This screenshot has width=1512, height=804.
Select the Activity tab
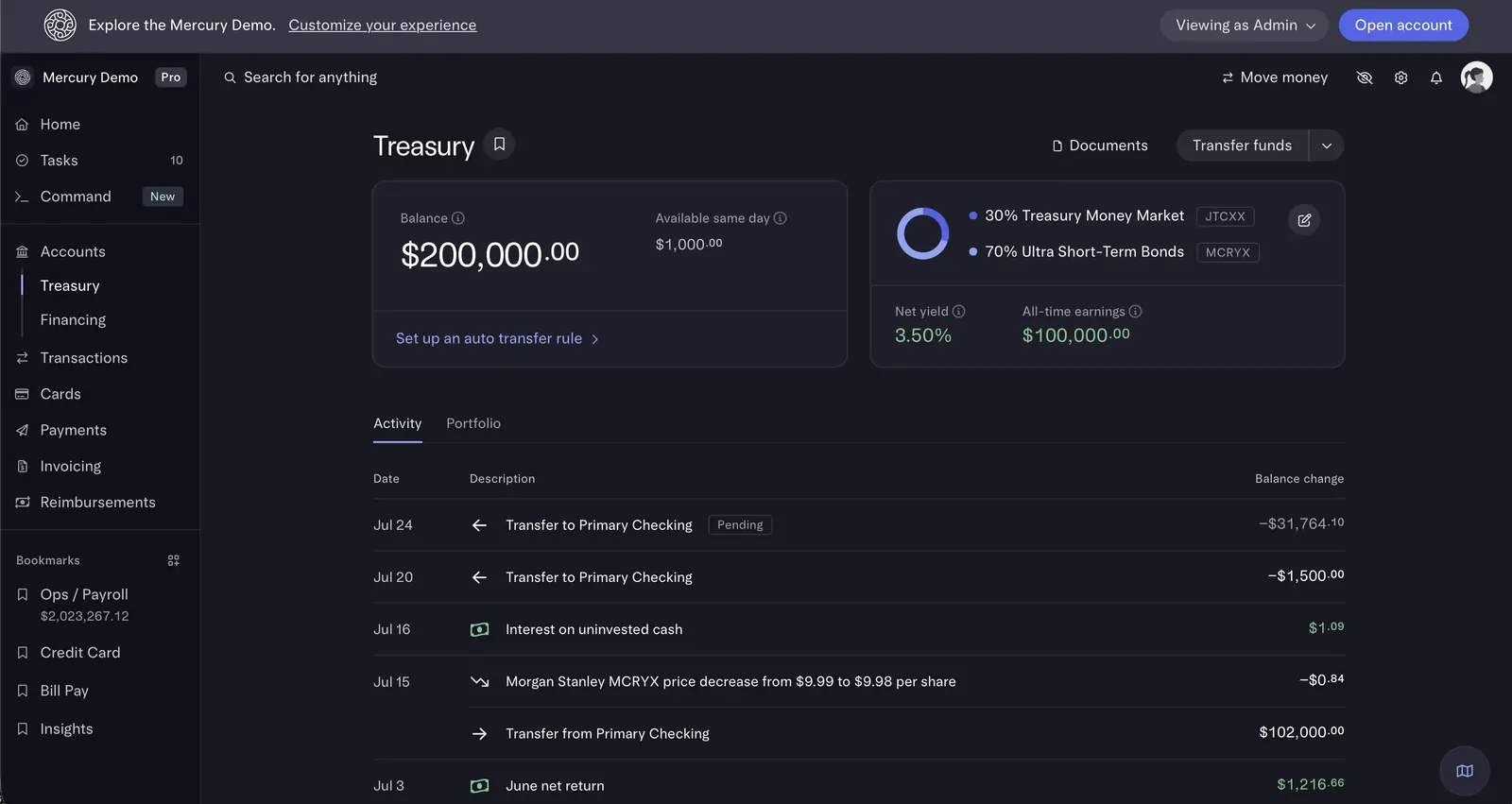click(x=397, y=423)
